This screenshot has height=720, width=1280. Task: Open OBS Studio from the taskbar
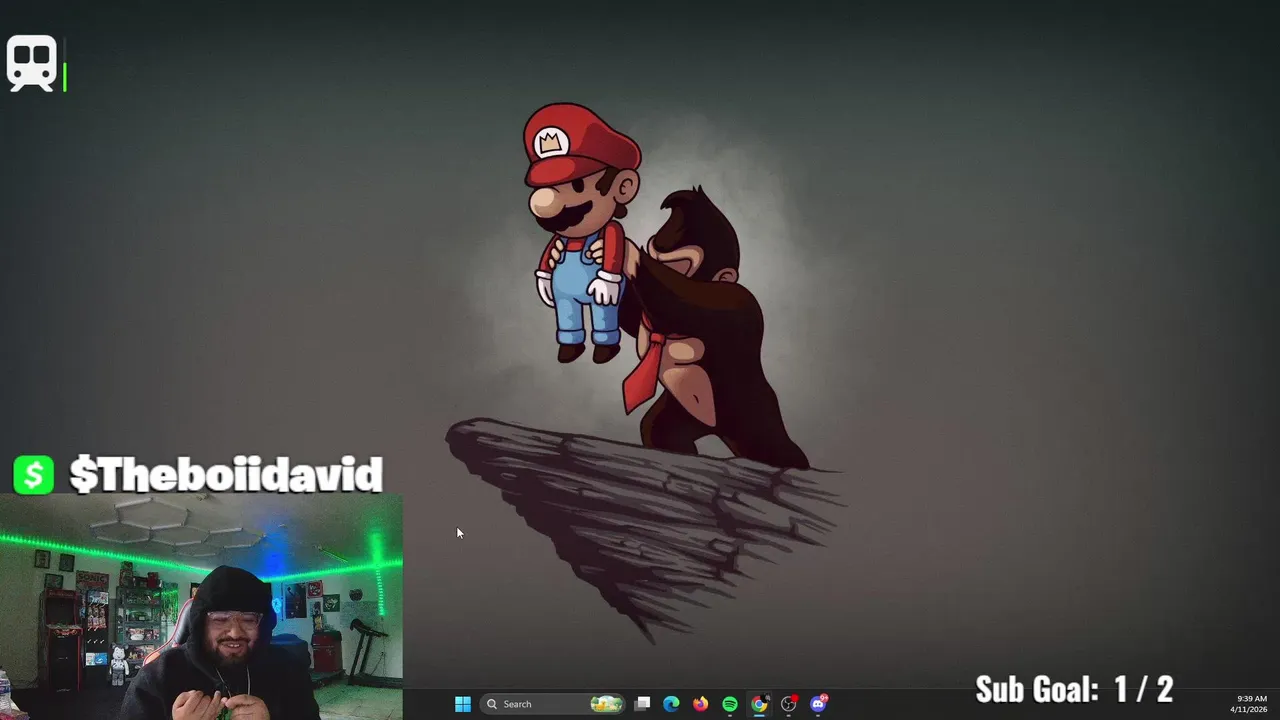(789, 704)
